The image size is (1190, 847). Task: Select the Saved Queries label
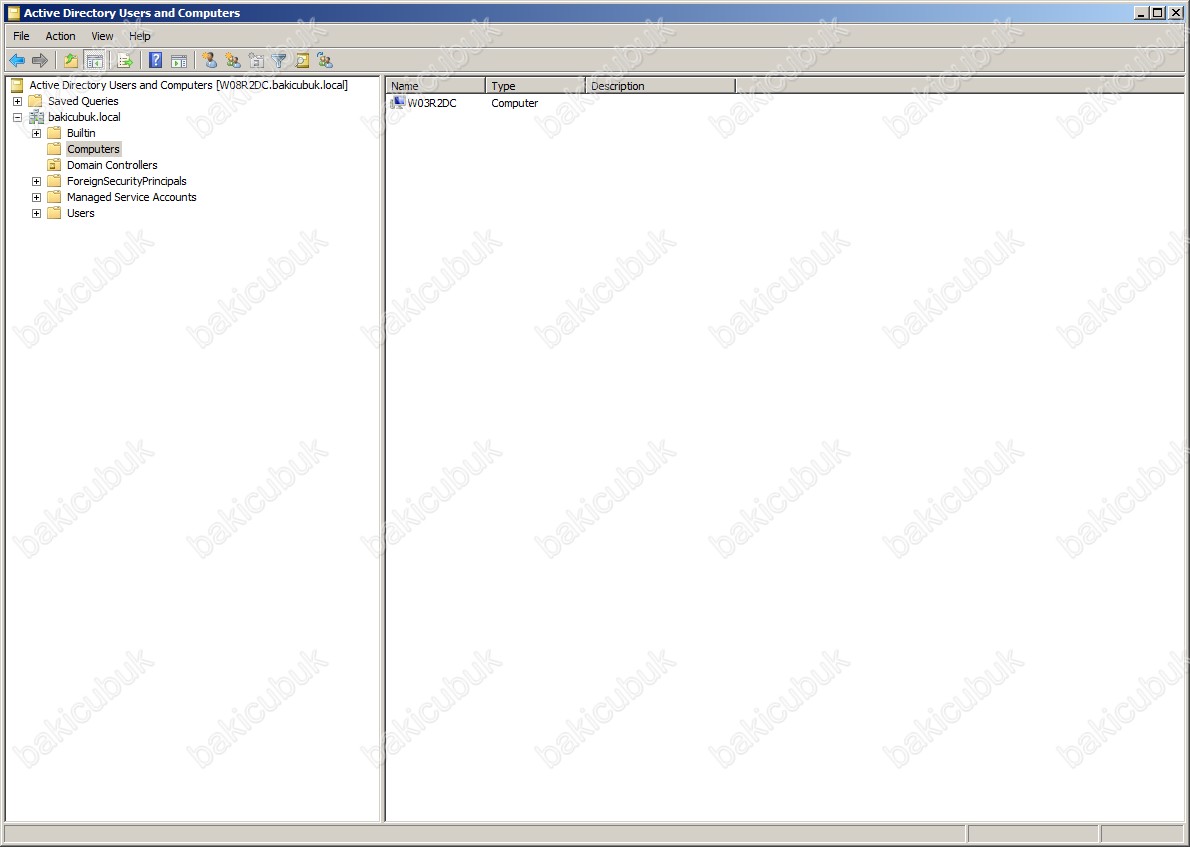[x=83, y=101]
